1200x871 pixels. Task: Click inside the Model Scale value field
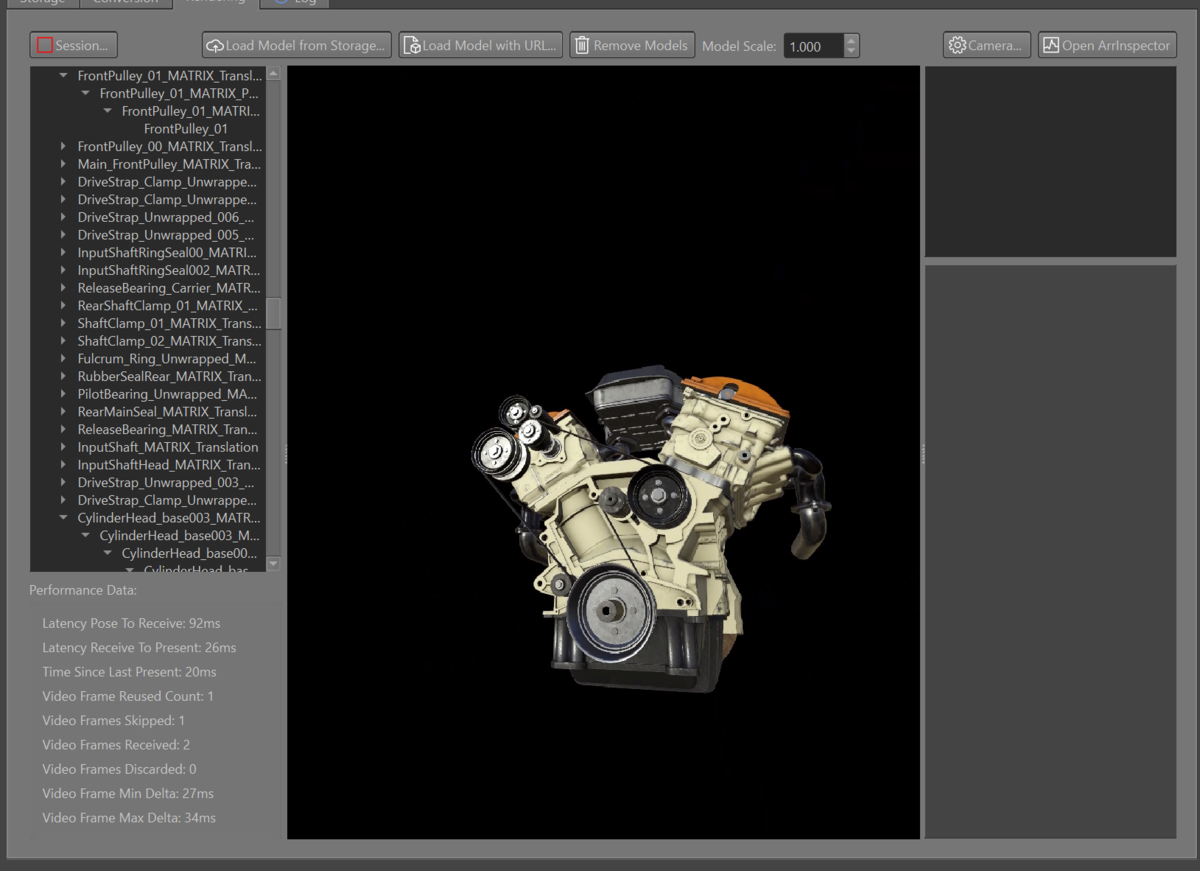[812, 46]
